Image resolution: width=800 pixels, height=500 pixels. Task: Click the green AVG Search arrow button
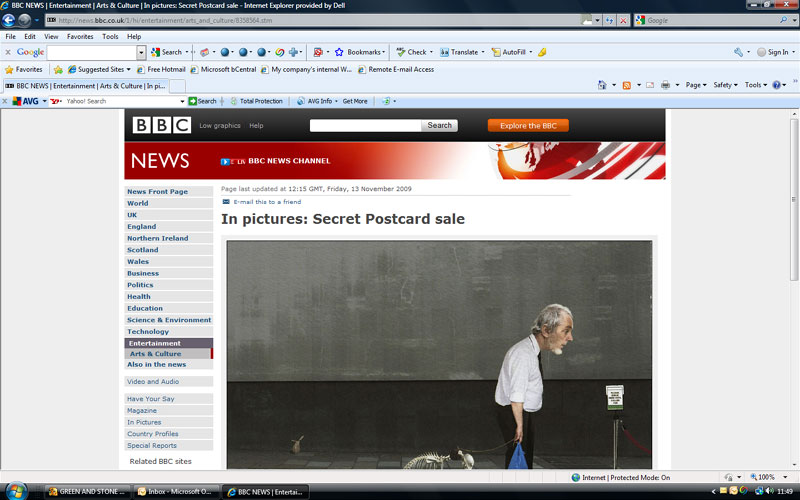coord(192,101)
